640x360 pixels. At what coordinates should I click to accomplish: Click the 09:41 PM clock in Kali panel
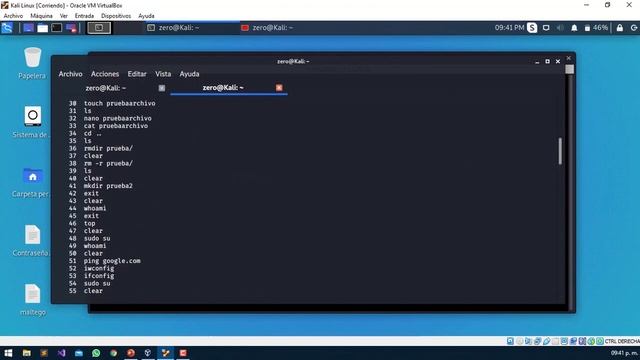coord(509,28)
